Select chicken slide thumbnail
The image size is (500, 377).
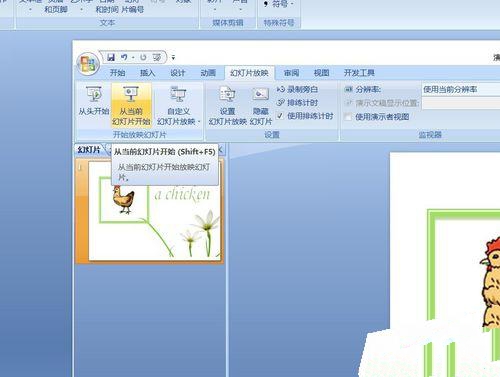click(154, 211)
